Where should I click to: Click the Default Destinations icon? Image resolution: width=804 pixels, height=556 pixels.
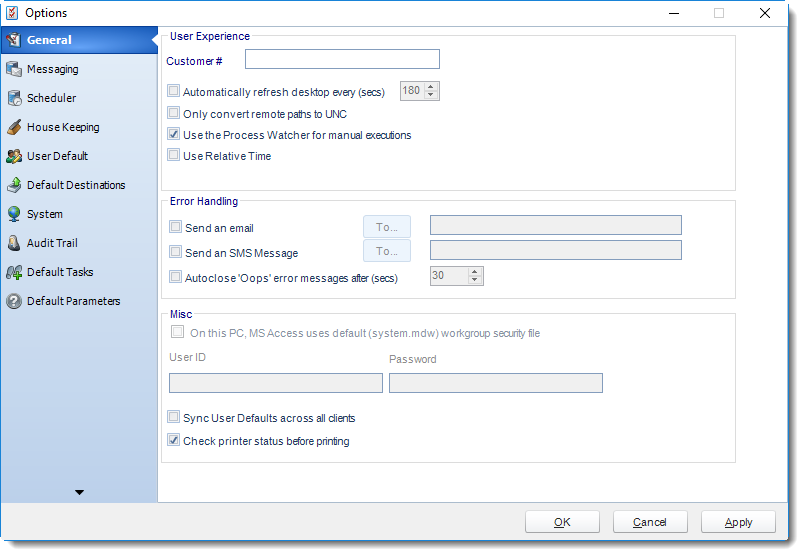tap(14, 185)
